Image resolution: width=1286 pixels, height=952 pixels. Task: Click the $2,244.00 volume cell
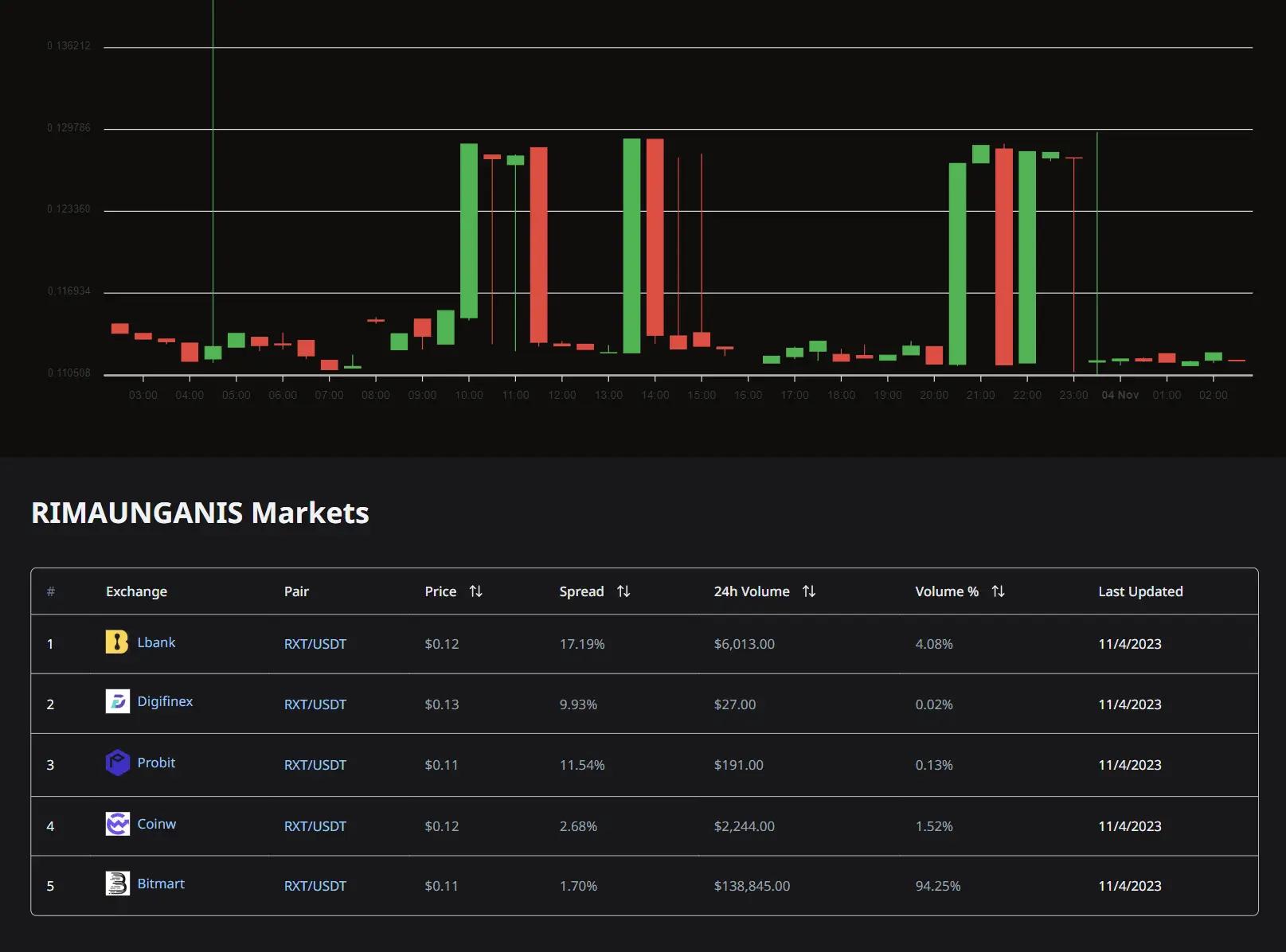point(744,826)
